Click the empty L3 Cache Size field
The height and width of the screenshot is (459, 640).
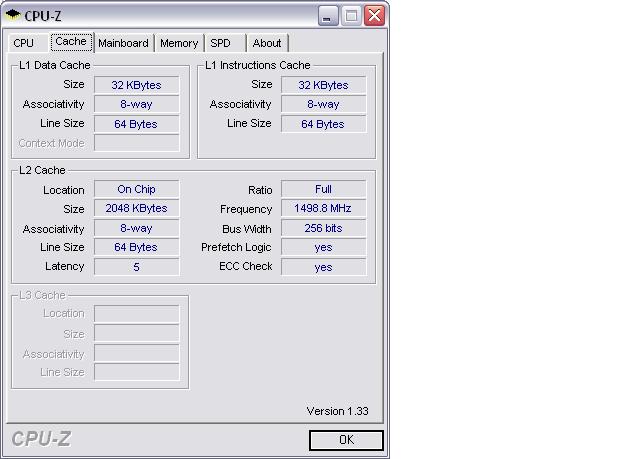pos(136,333)
